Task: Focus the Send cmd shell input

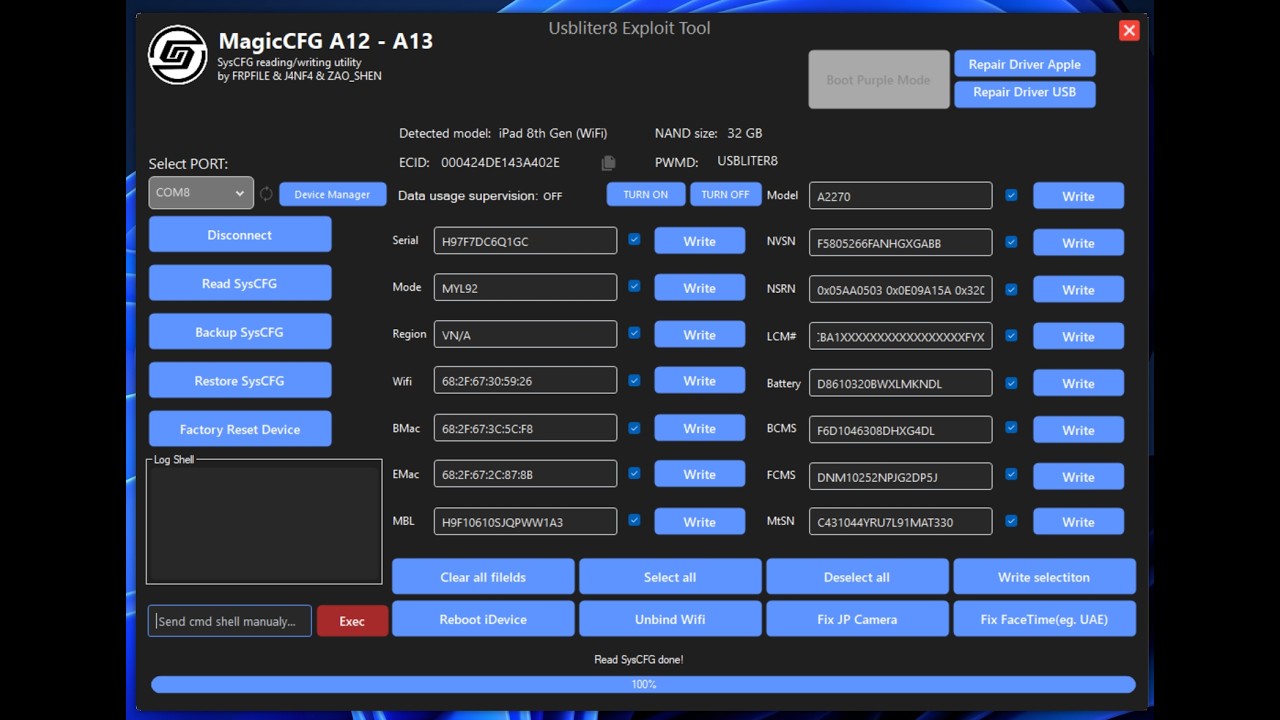Action: point(230,621)
